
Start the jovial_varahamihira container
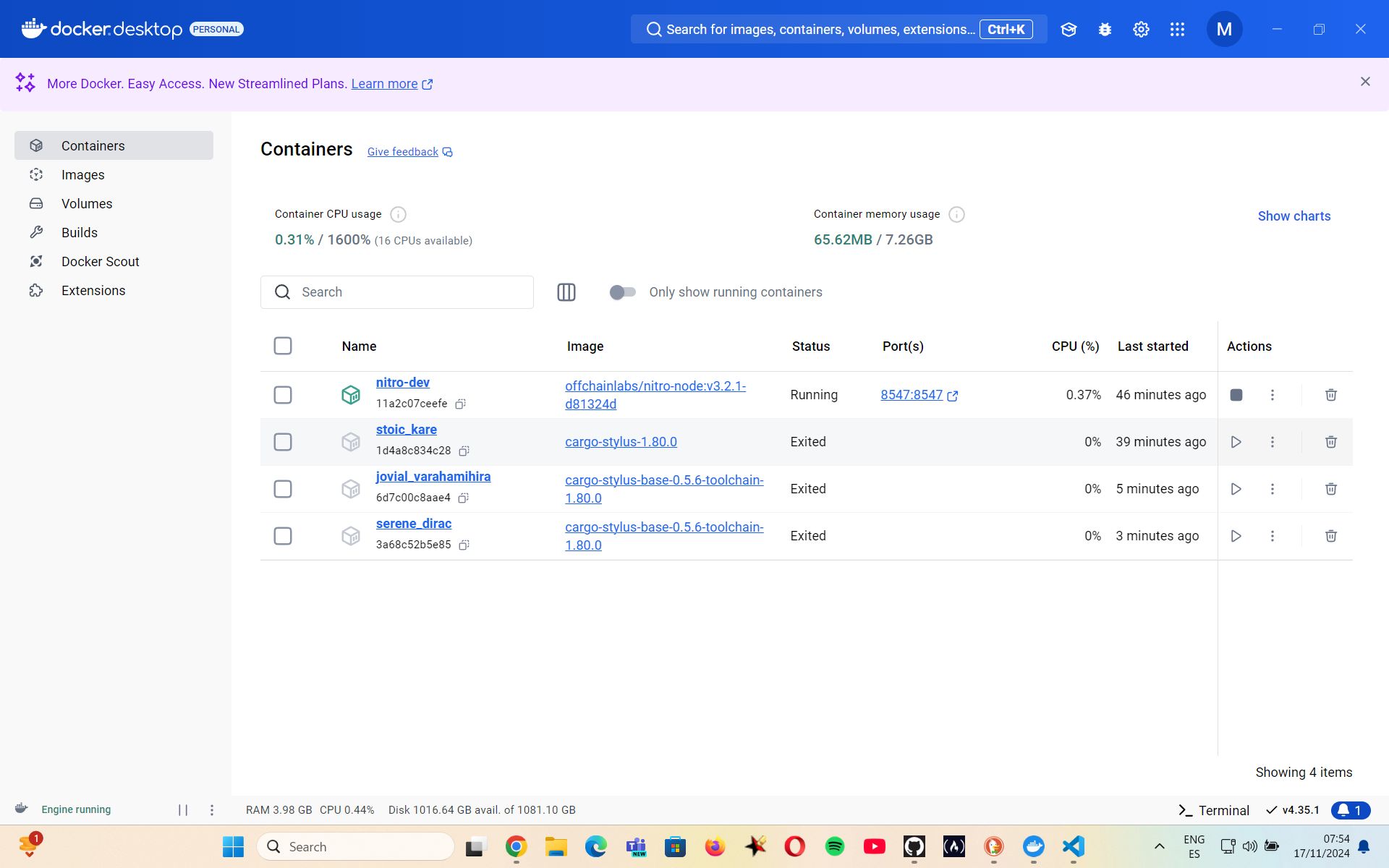click(x=1236, y=489)
